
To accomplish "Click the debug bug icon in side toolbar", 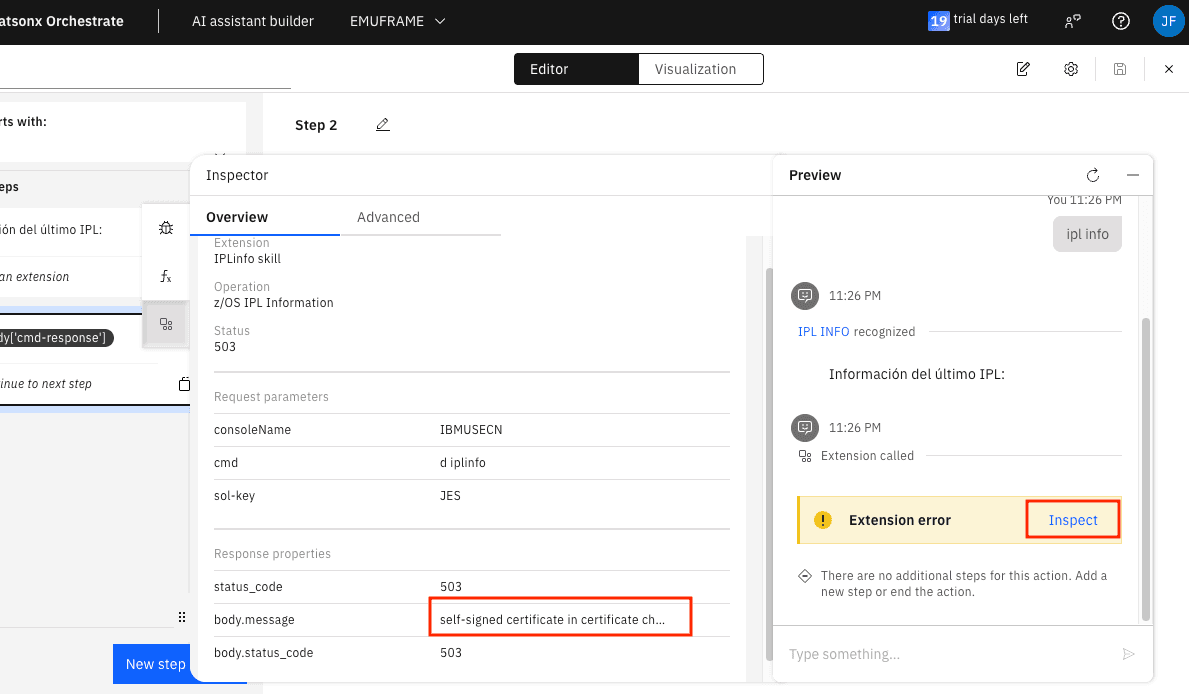I will pos(166,228).
